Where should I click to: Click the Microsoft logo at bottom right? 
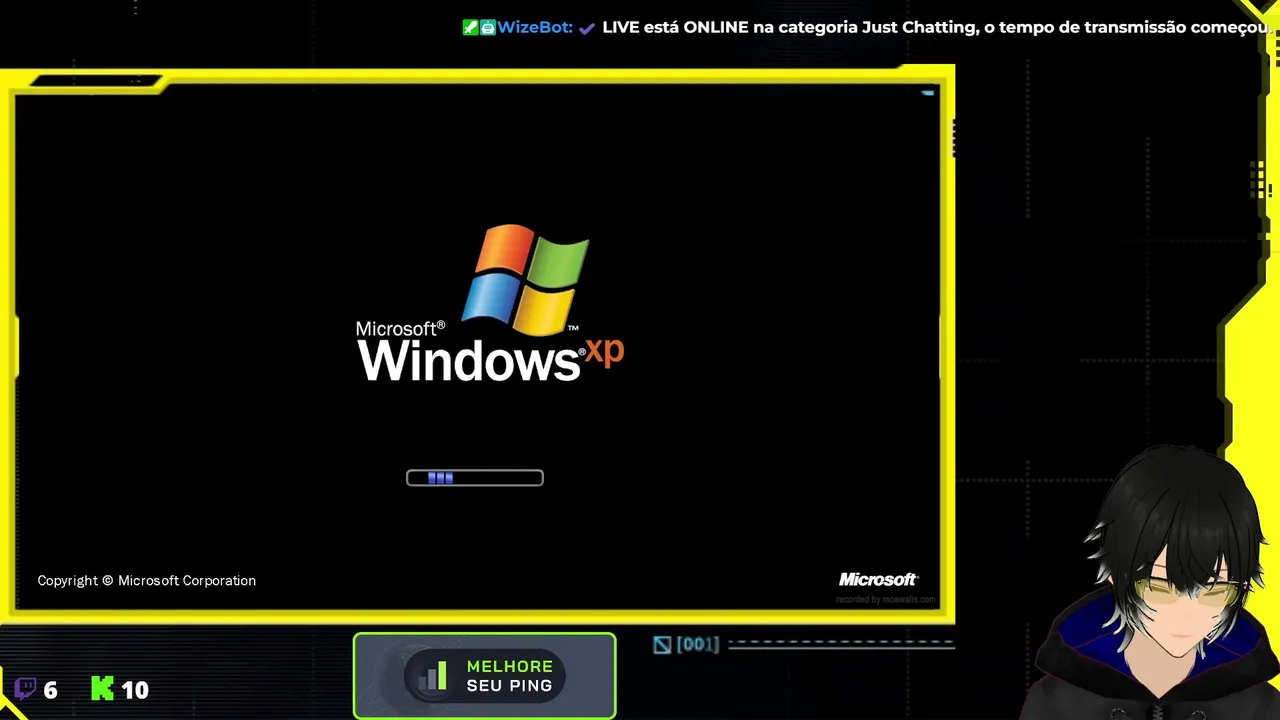878,580
